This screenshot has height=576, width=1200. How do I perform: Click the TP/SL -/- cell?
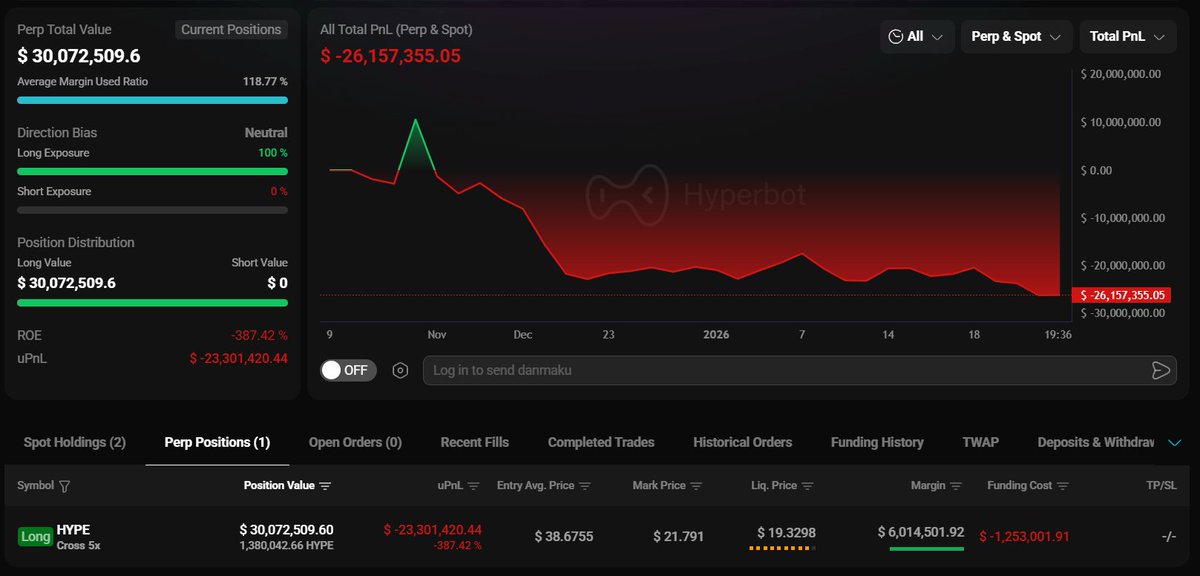[1169, 537]
